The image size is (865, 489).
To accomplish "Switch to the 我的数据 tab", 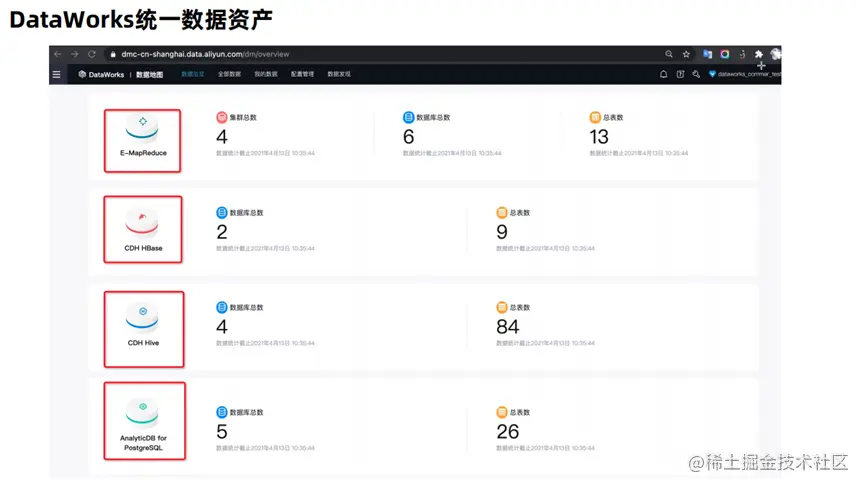I will click(x=266, y=74).
